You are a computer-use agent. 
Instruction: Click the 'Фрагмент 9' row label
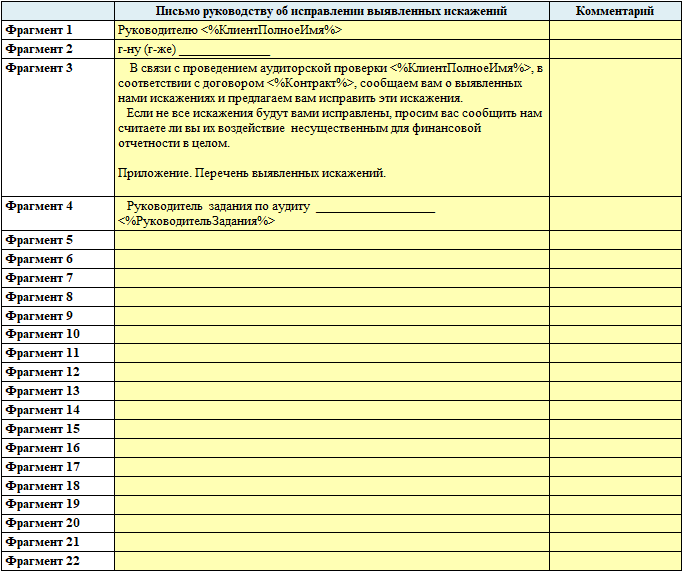coord(58,316)
